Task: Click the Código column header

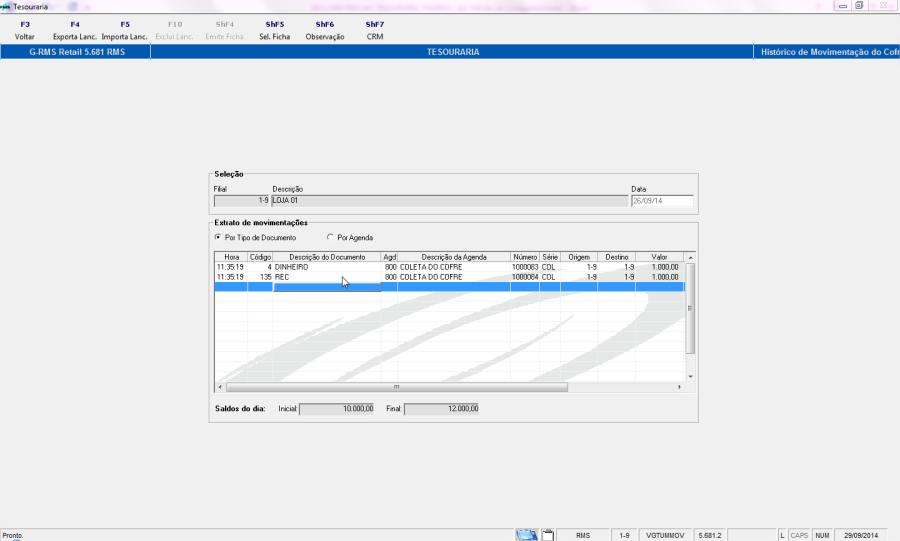Action: point(260,257)
